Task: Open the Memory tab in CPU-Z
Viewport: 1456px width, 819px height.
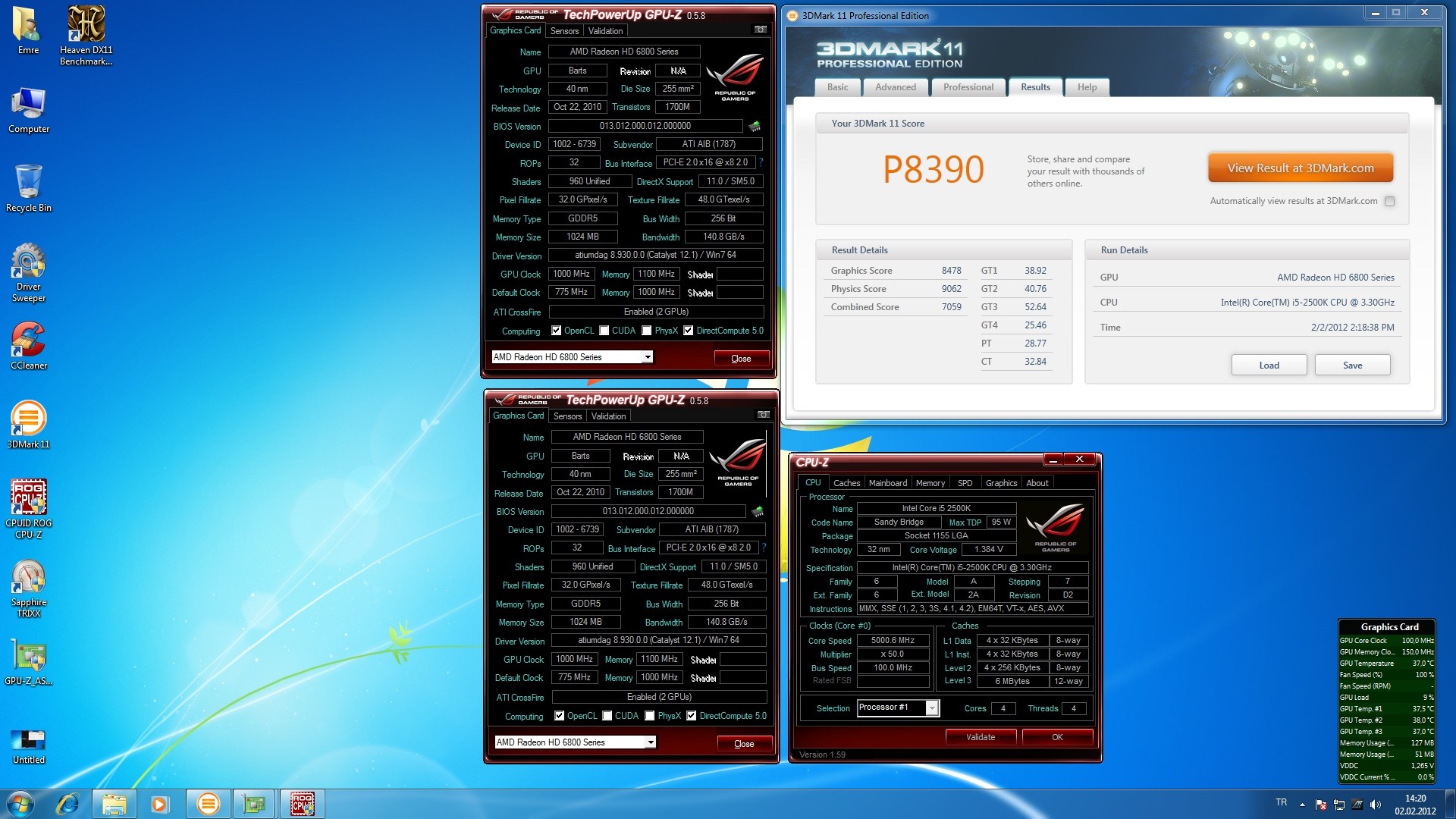Action: click(930, 483)
